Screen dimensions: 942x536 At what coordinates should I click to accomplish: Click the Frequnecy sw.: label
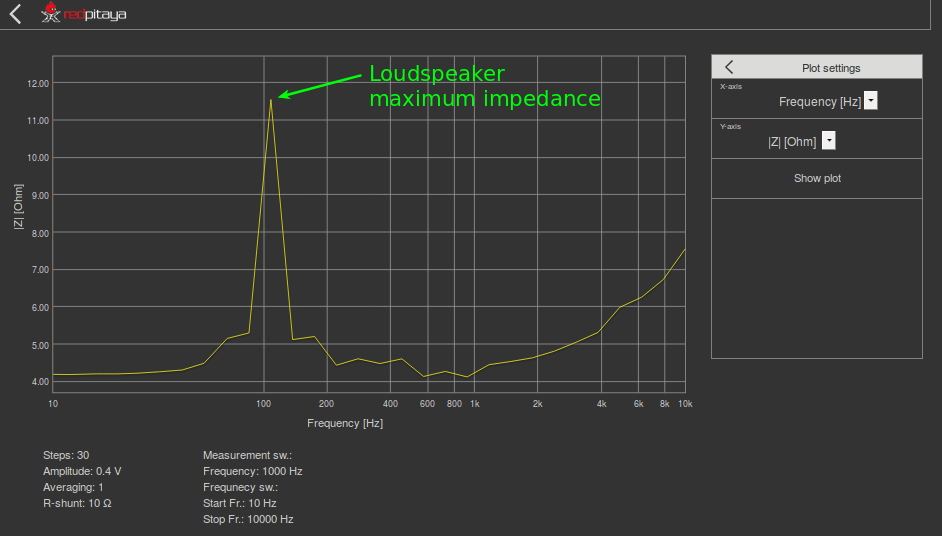240,487
